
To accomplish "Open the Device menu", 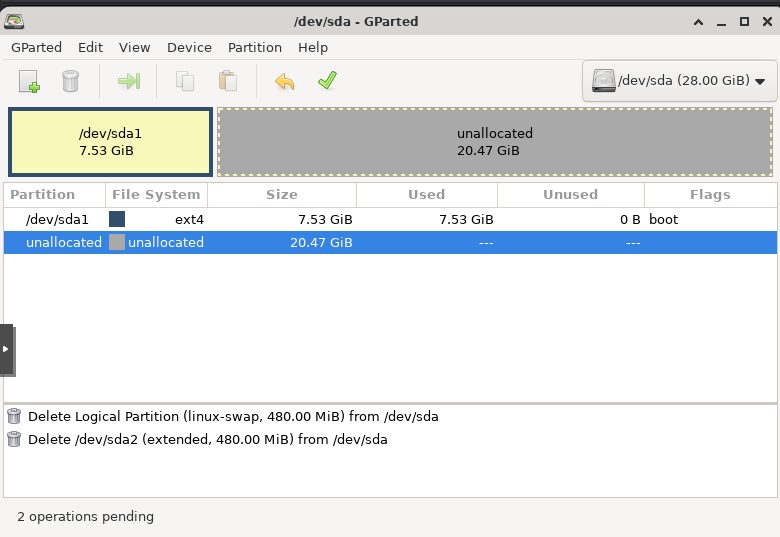I will (x=189, y=47).
